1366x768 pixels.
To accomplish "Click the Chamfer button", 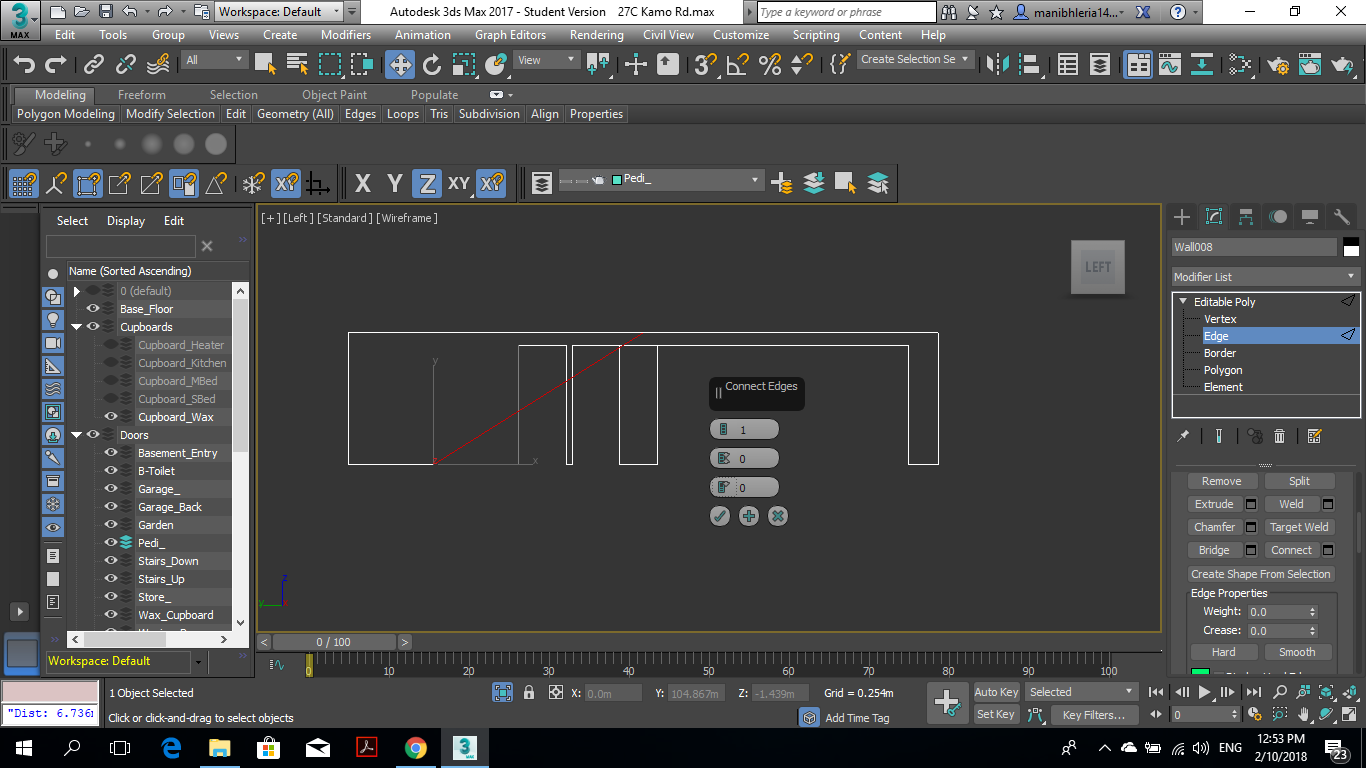I will pyautogui.click(x=1214, y=527).
